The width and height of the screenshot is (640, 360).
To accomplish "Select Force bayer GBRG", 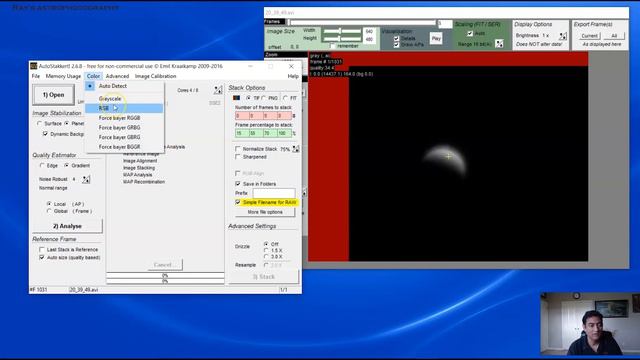I will 124,137.
